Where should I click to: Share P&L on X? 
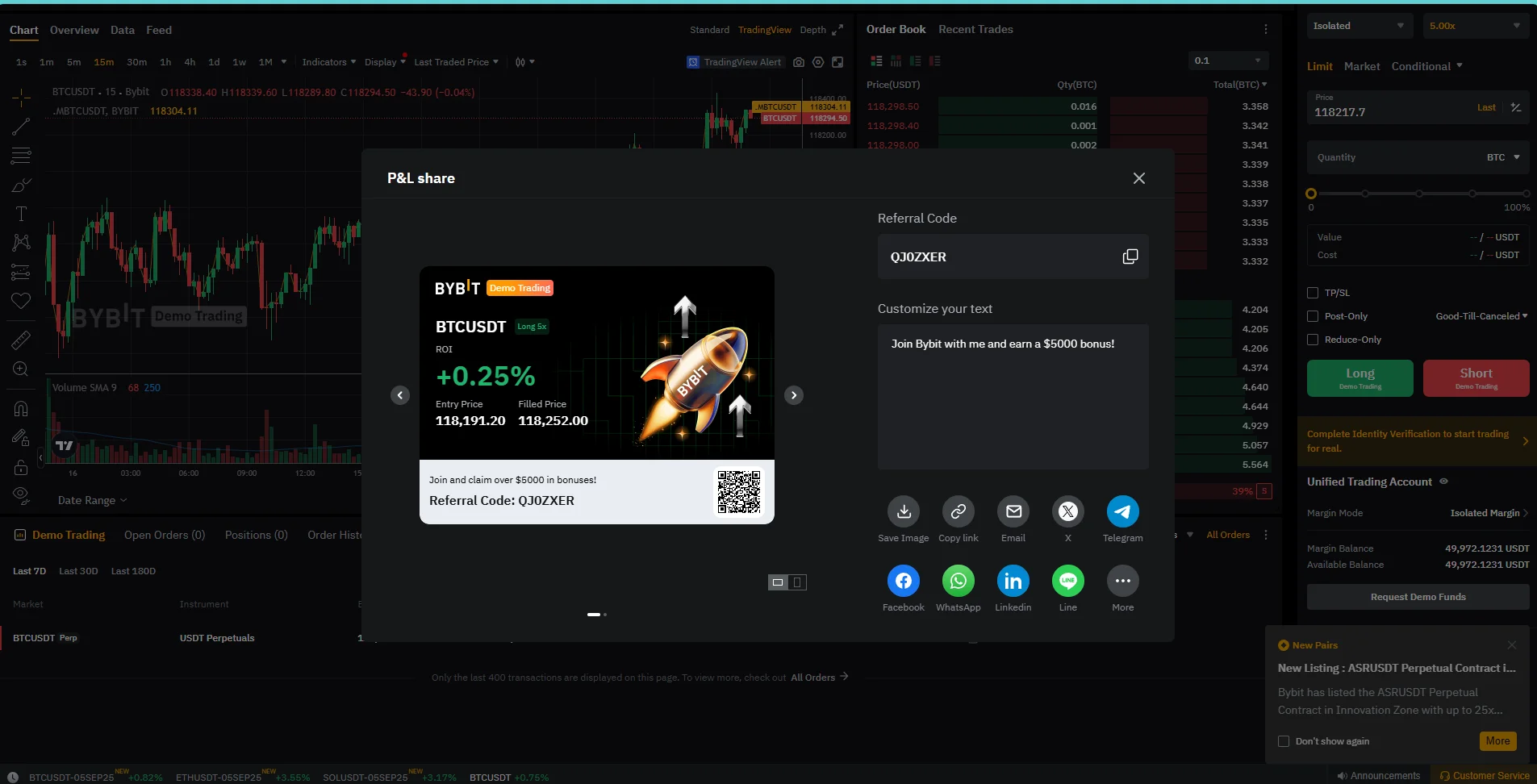pyautogui.click(x=1068, y=511)
